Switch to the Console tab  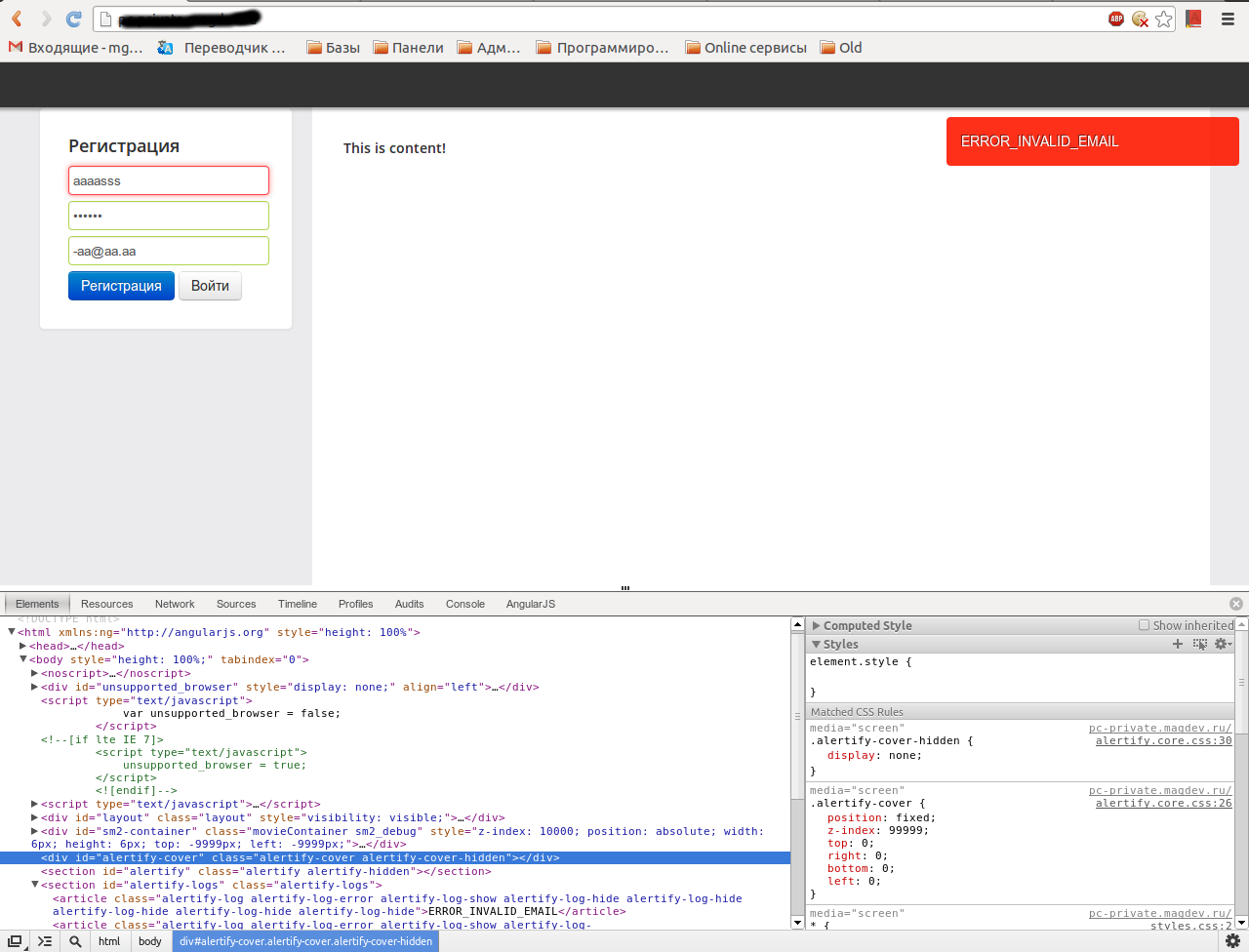coord(465,604)
